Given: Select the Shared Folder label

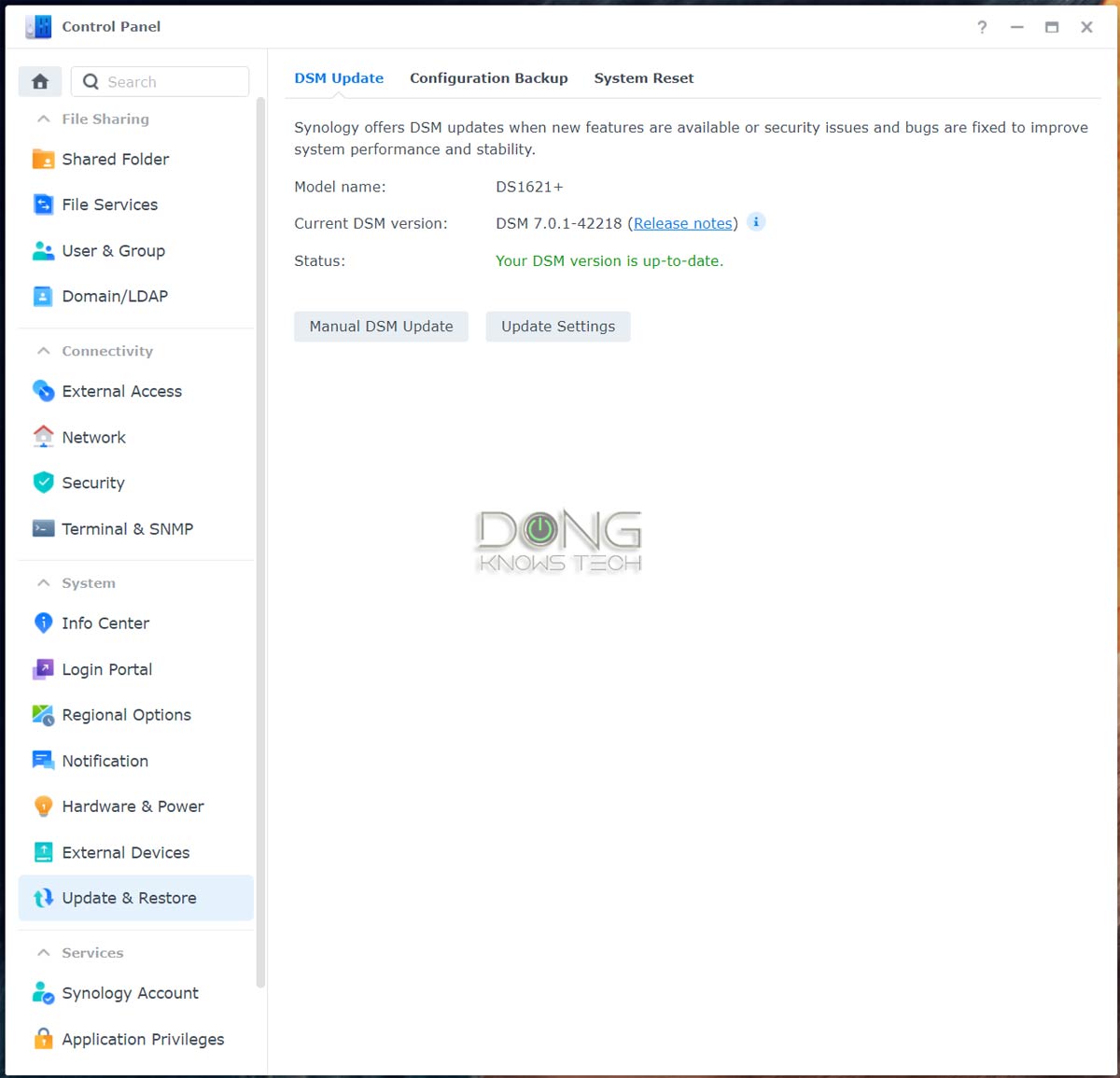Looking at the screenshot, I should [116, 160].
